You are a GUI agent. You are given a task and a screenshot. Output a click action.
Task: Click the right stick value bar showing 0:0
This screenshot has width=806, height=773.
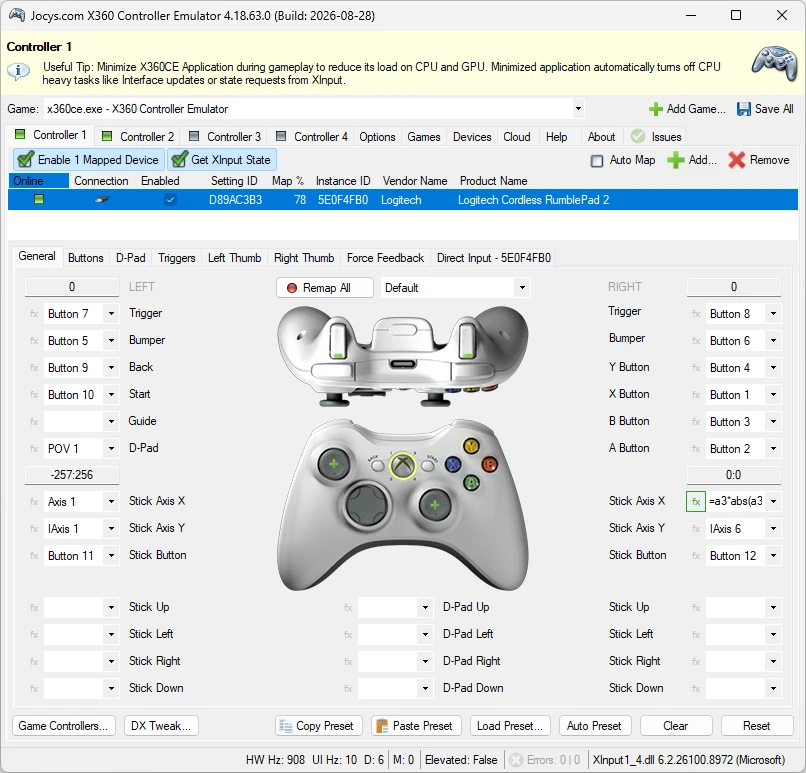point(734,475)
